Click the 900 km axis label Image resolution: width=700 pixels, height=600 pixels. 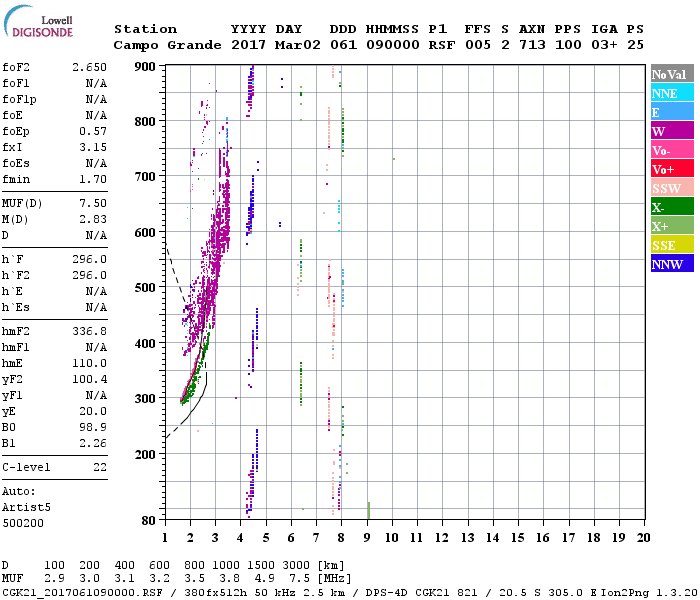click(x=145, y=67)
